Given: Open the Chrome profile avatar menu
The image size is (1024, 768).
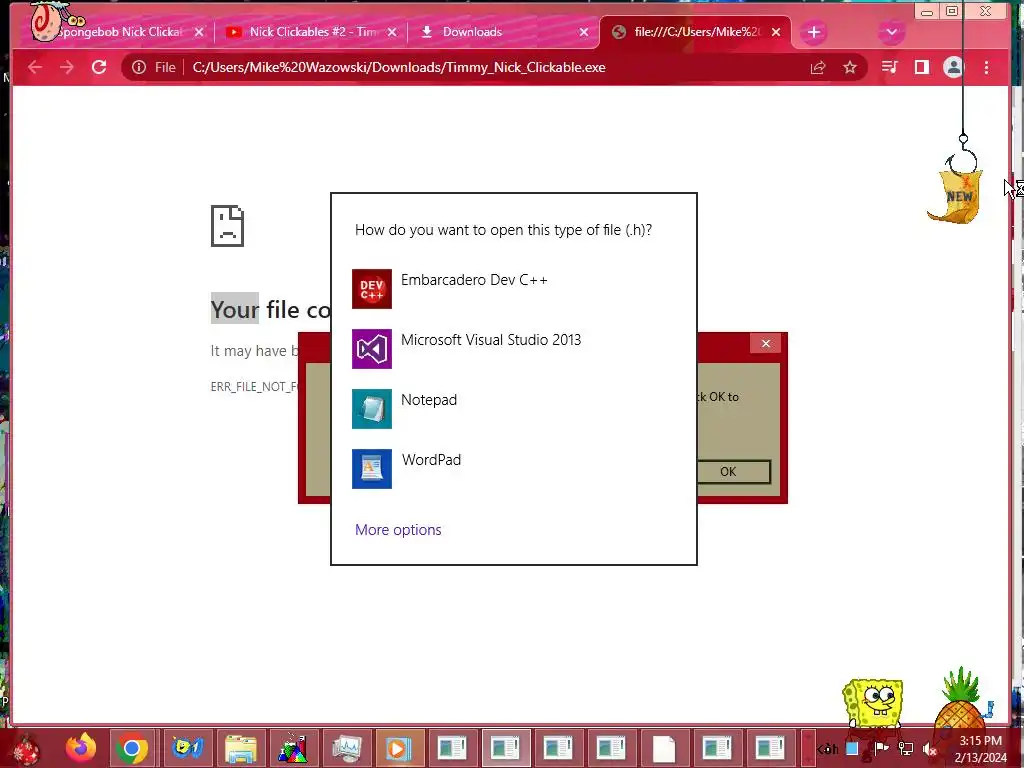Looking at the screenshot, I should [953, 67].
